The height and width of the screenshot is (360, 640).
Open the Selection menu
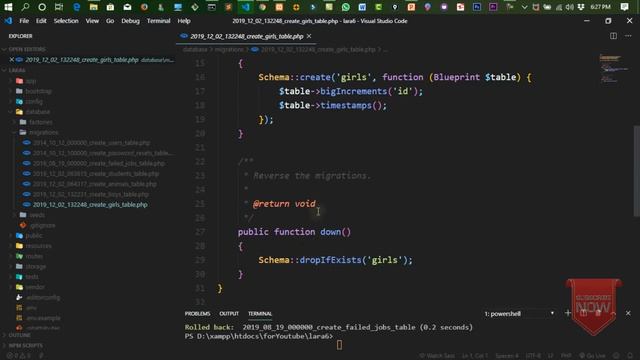[66, 21]
